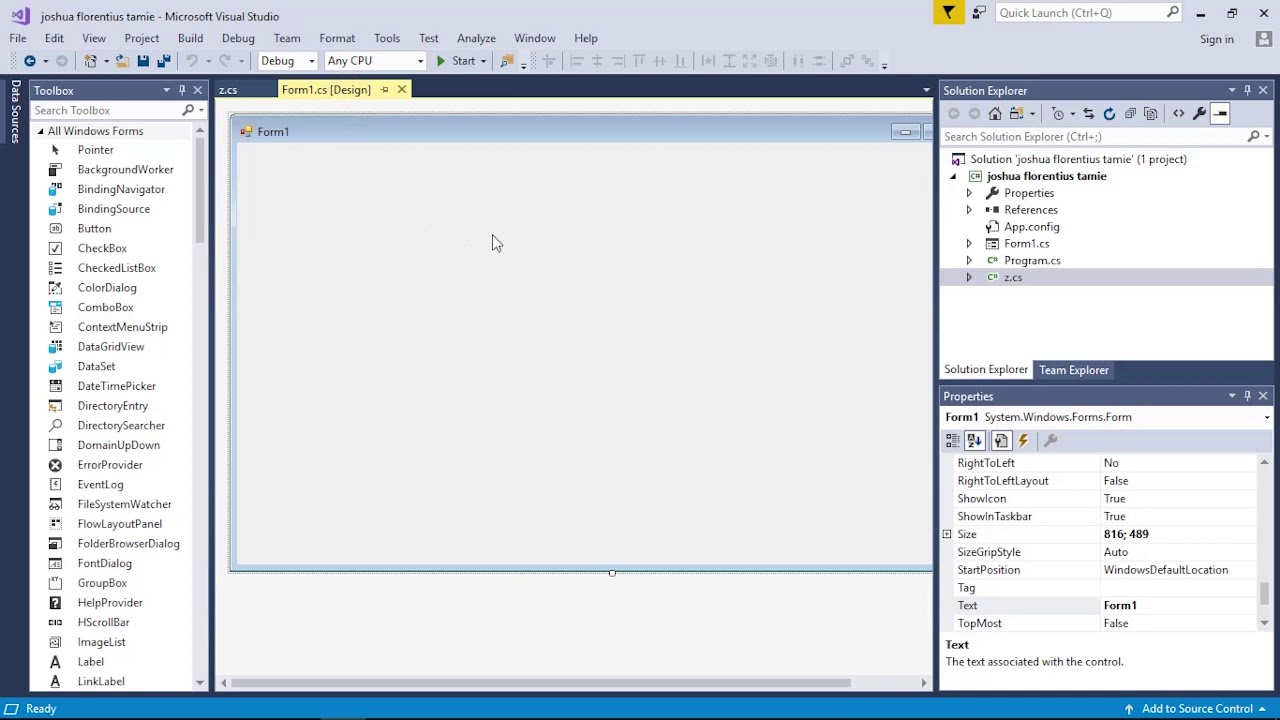Viewport: 1280px width, 720px height.
Task: Toggle Categorized view in Properties
Action: click(953, 441)
